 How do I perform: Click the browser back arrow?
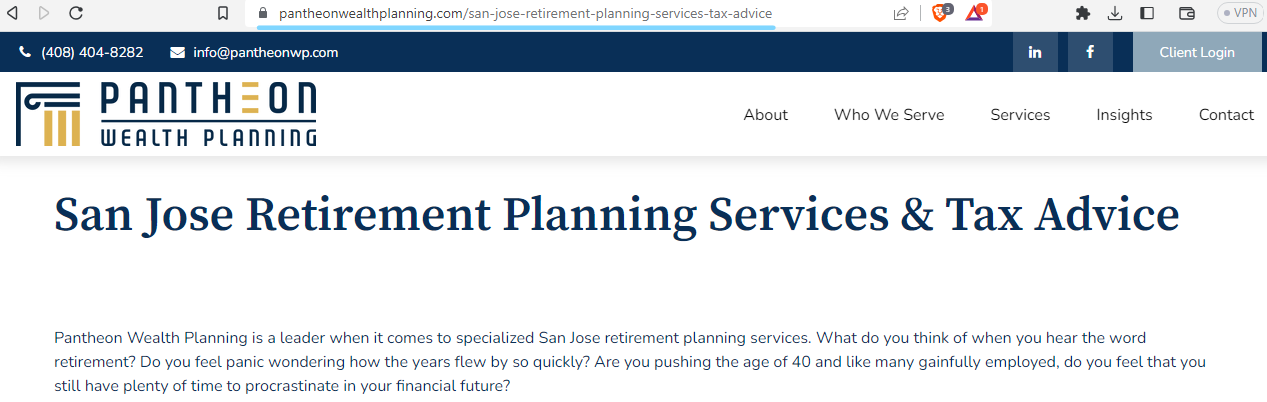point(14,13)
